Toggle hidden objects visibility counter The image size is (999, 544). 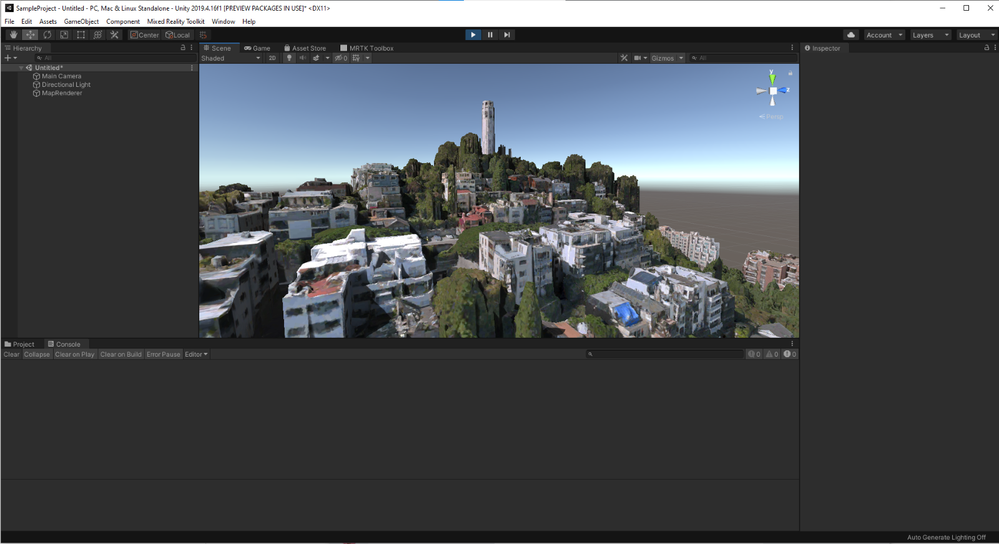(x=341, y=58)
